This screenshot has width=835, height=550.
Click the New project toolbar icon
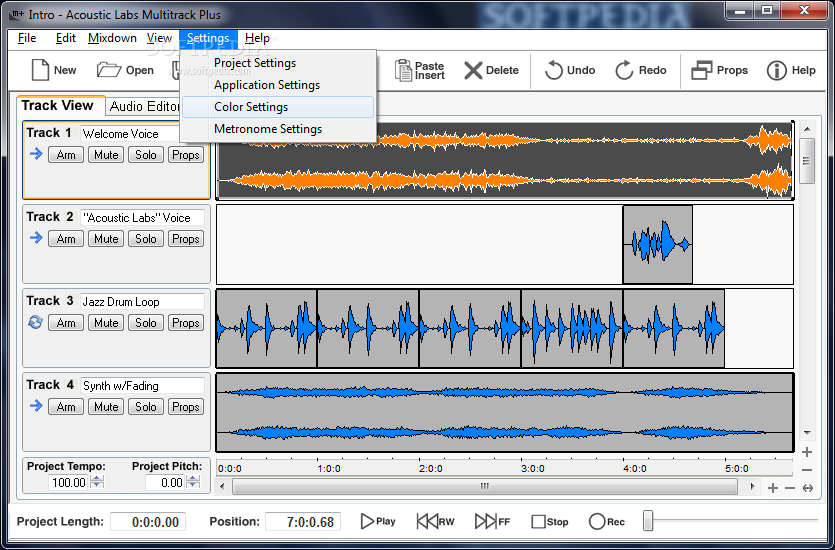tap(40, 70)
